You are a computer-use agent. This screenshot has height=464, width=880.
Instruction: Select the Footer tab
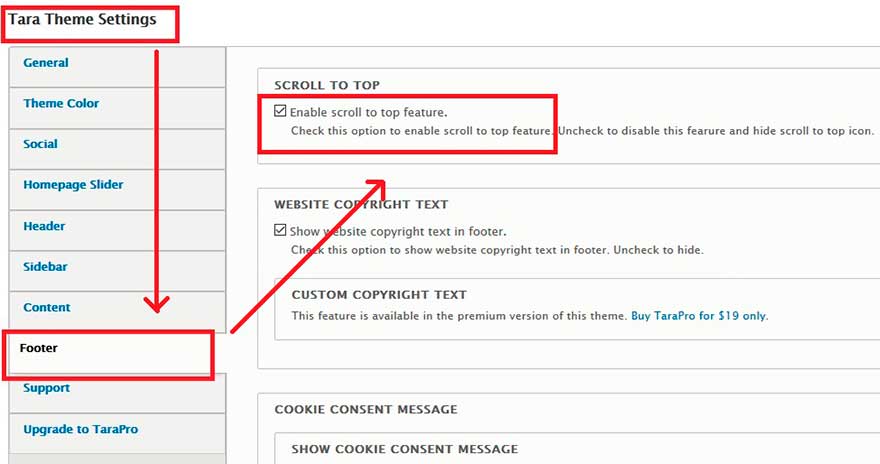(x=39, y=349)
